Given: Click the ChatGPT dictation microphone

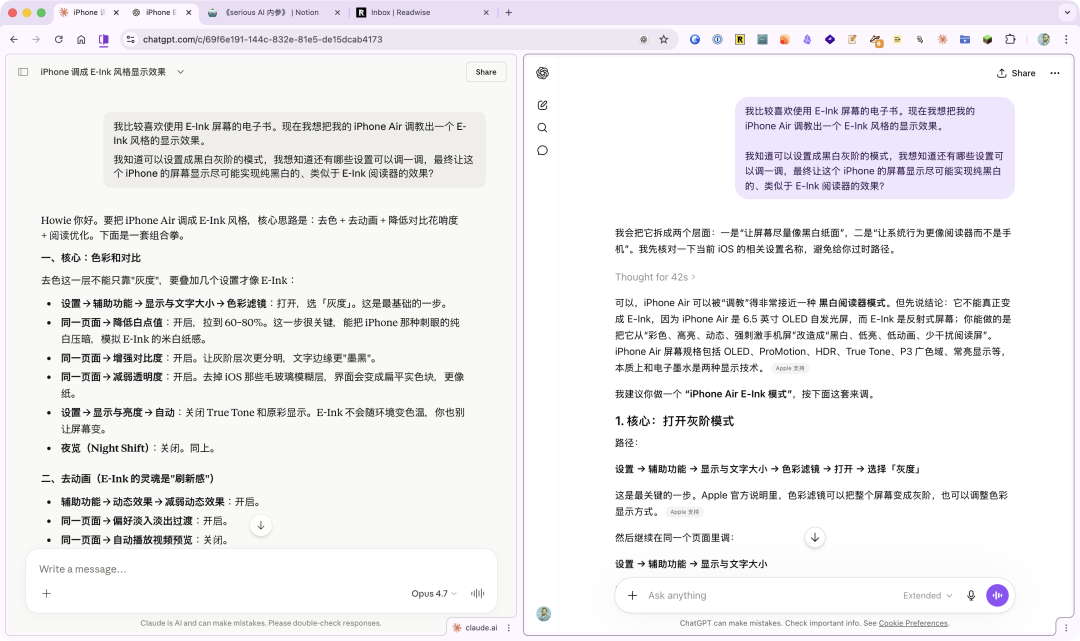Looking at the screenshot, I should 971,596.
